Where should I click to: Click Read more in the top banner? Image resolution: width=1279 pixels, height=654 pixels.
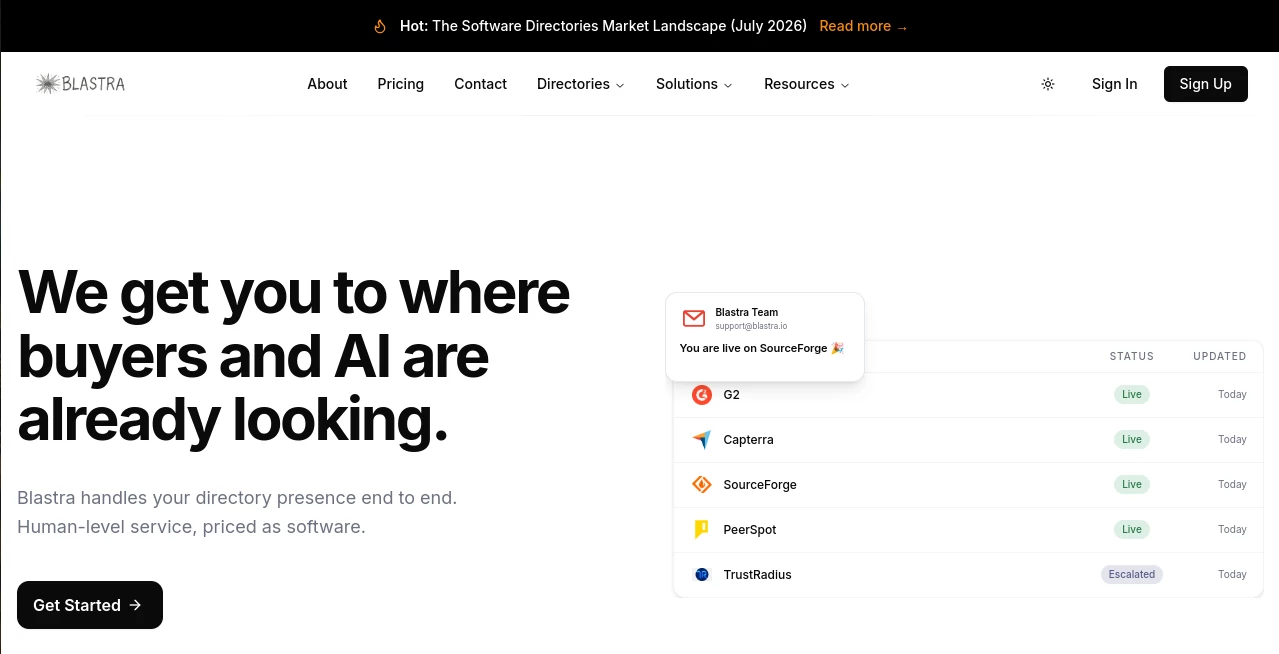[864, 27]
